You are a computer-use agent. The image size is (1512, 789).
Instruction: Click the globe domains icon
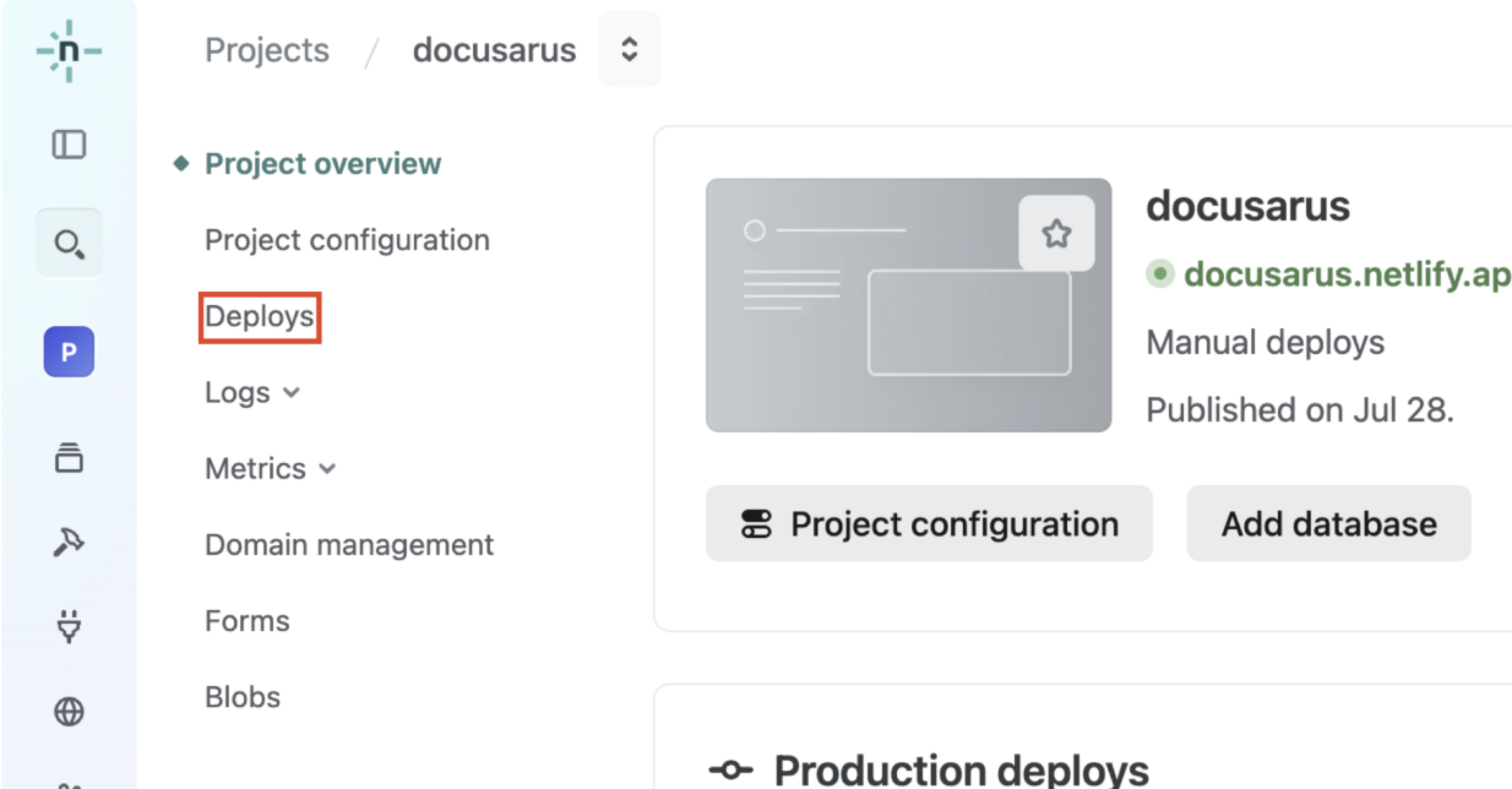[x=69, y=712]
